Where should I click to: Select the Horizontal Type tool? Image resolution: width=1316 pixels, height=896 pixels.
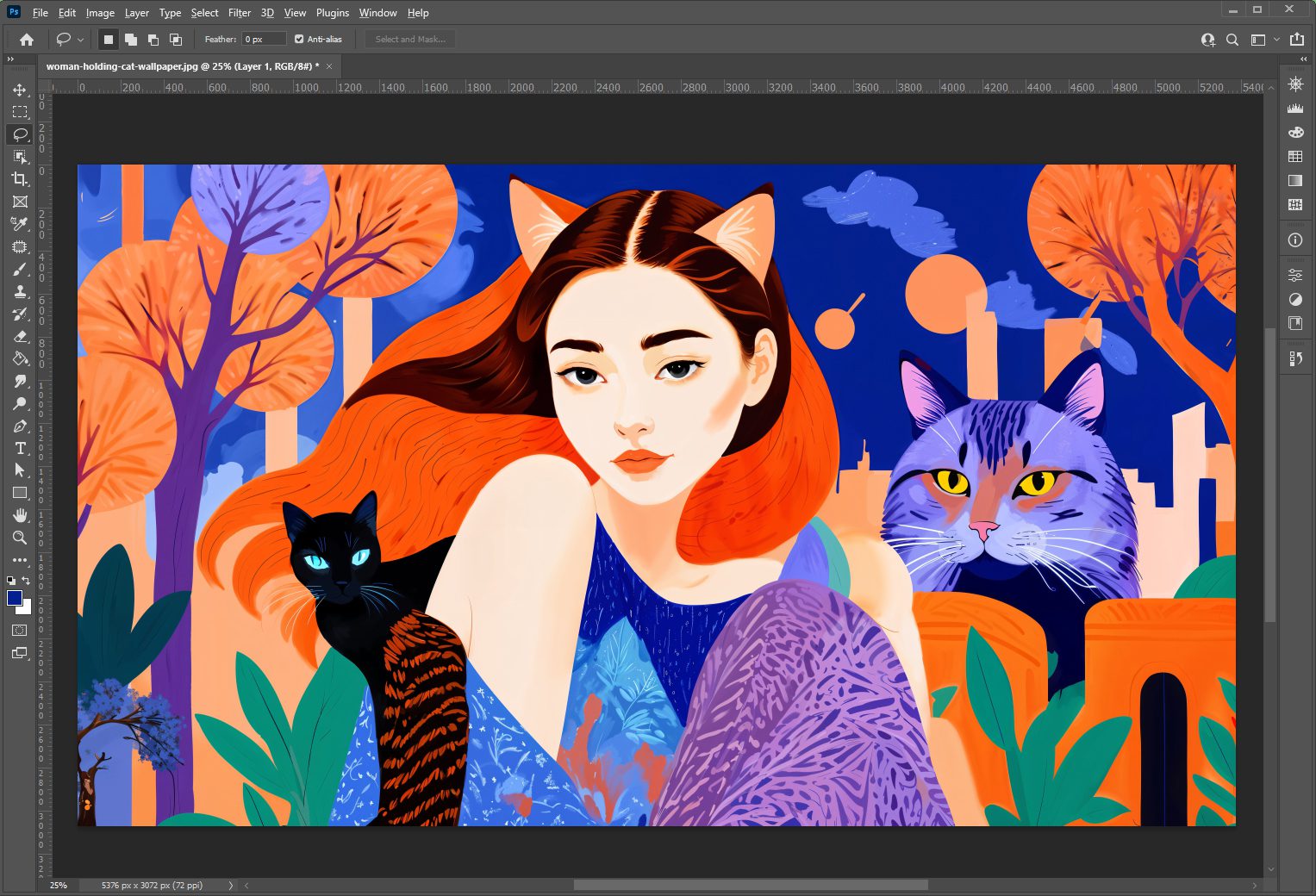pyautogui.click(x=20, y=448)
